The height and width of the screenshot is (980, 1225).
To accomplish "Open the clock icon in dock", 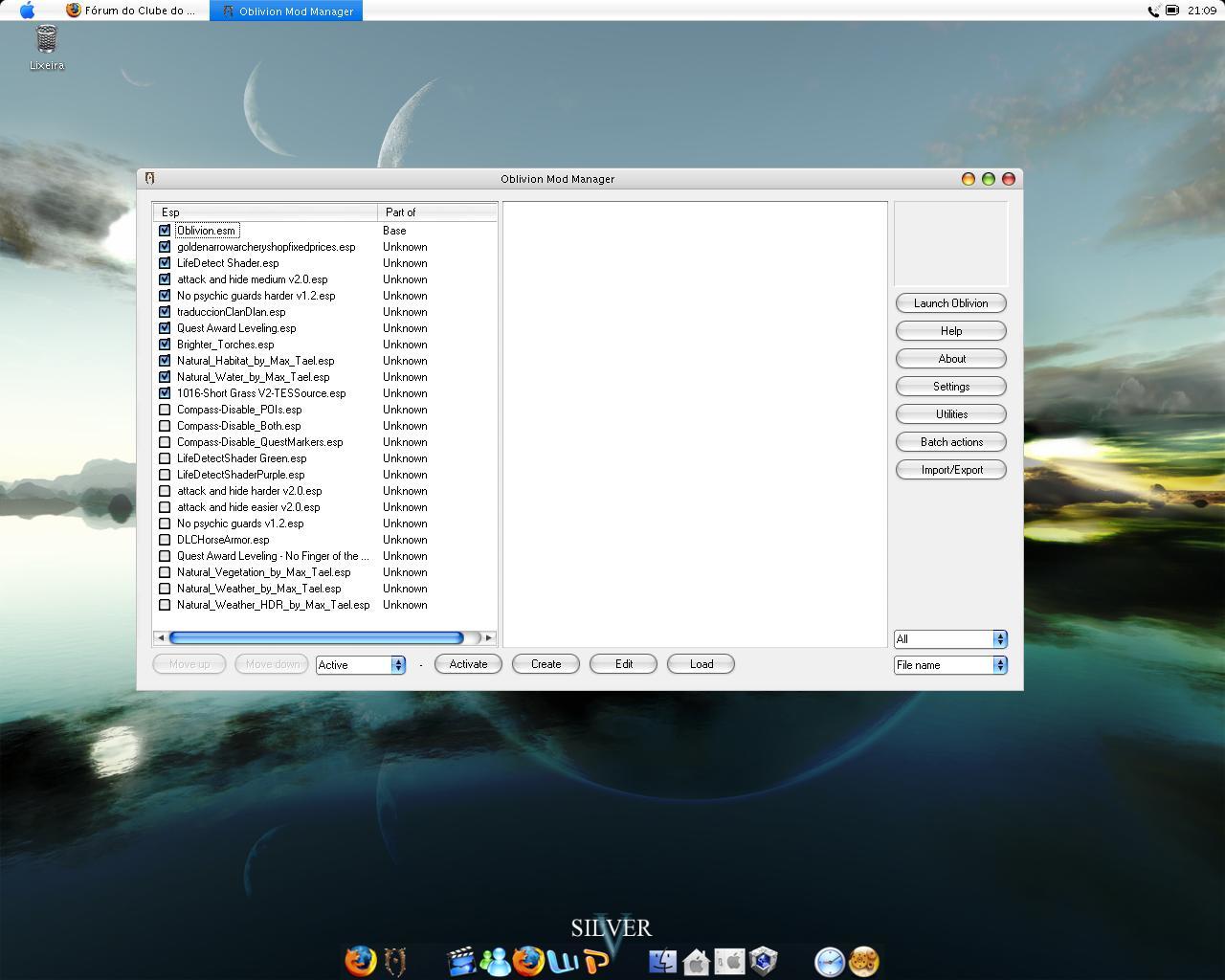I will click(830, 961).
